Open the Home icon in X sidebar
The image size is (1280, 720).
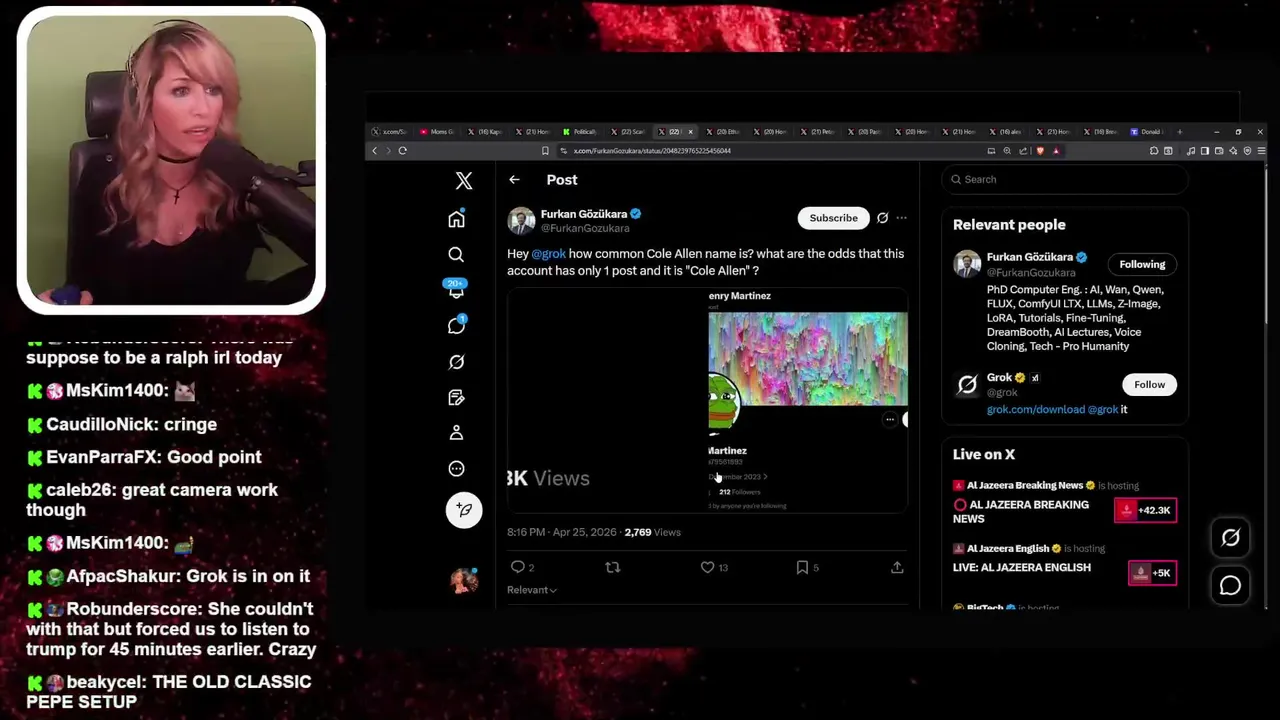[456, 219]
